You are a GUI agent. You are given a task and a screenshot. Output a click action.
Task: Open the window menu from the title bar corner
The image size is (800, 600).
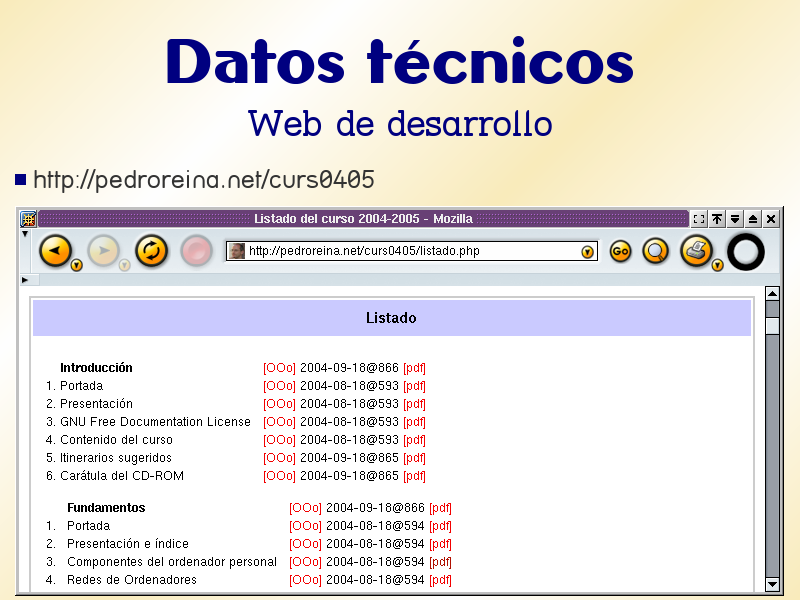click(x=27, y=218)
